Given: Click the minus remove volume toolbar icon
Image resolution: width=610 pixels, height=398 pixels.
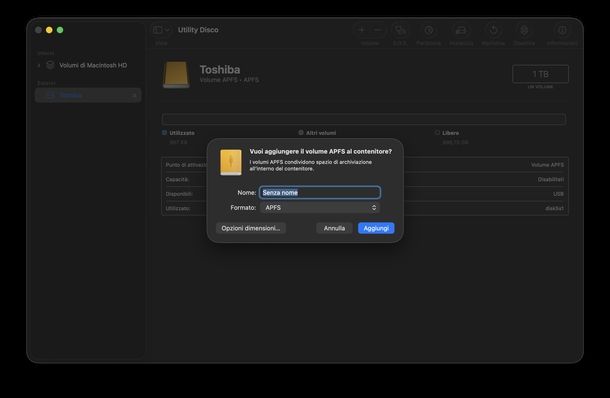Looking at the screenshot, I should 377,30.
